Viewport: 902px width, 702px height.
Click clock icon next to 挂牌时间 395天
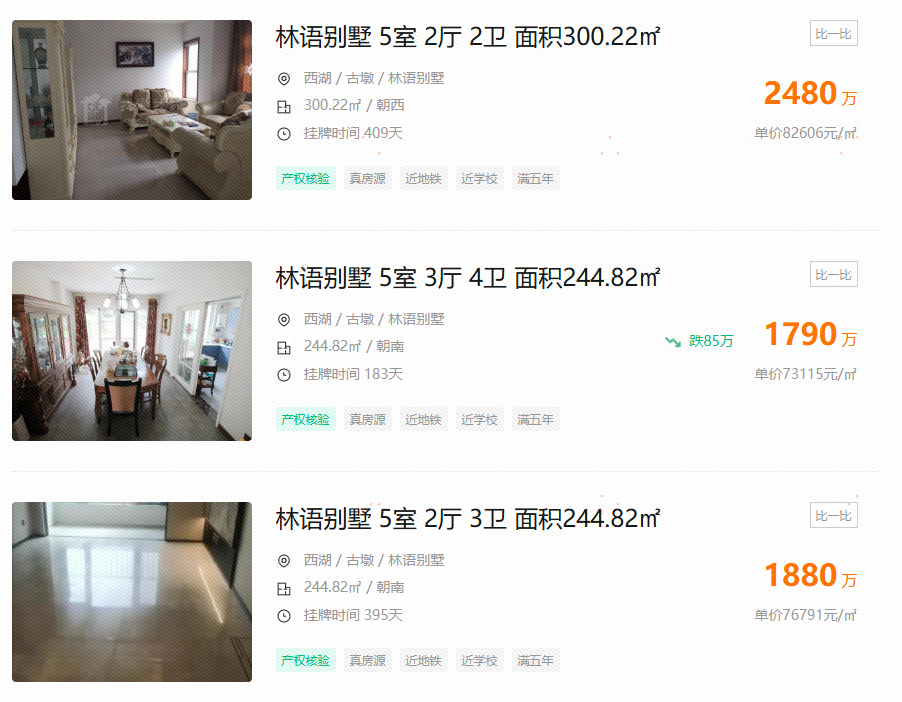pyautogui.click(x=284, y=616)
